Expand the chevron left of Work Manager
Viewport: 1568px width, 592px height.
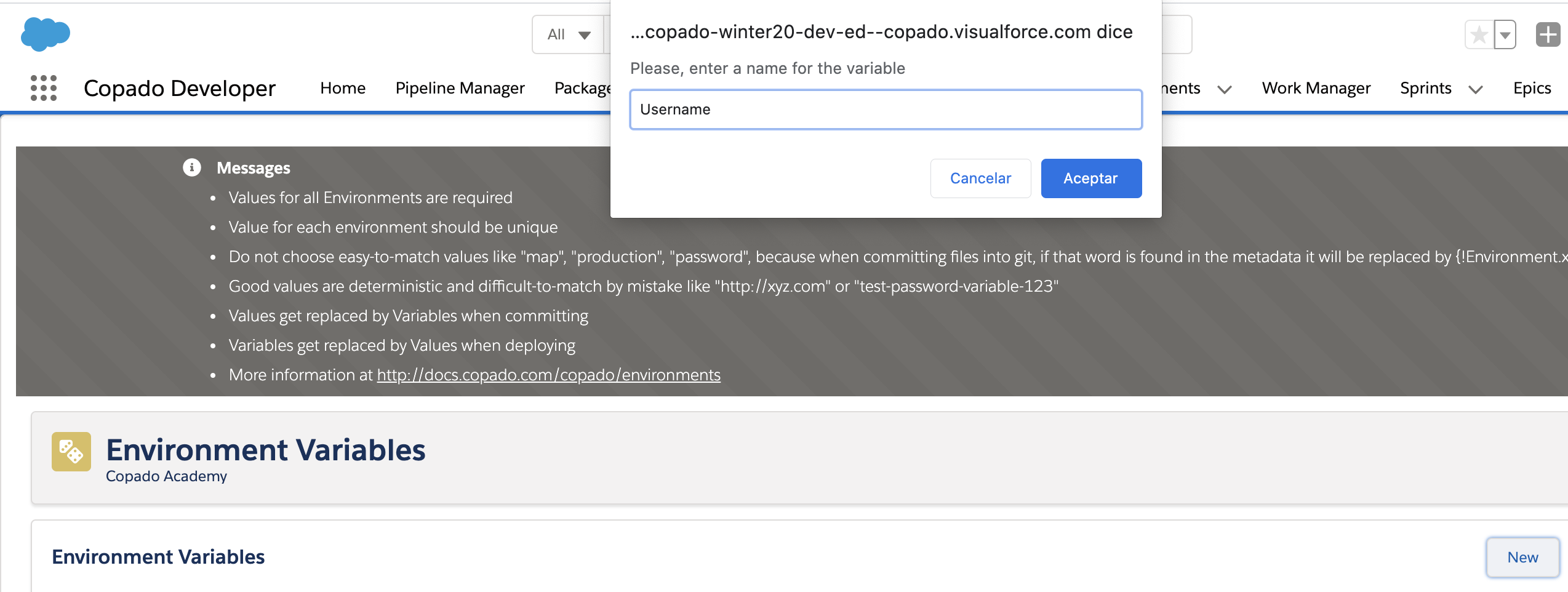[1225, 90]
